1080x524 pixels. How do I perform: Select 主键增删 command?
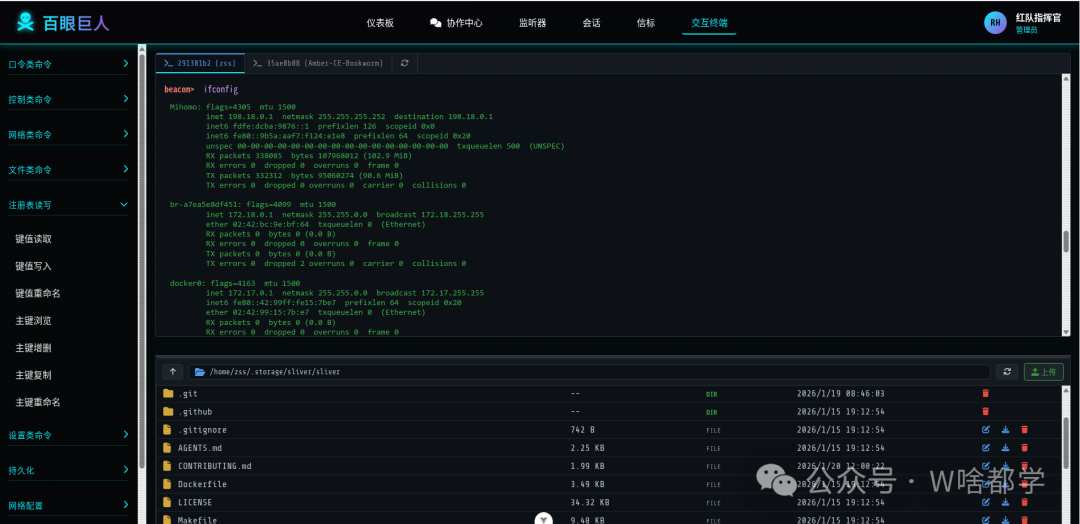point(34,348)
